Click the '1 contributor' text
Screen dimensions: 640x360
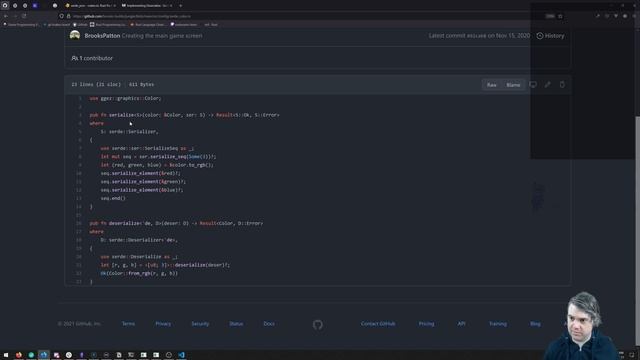click(x=92, y=58)
